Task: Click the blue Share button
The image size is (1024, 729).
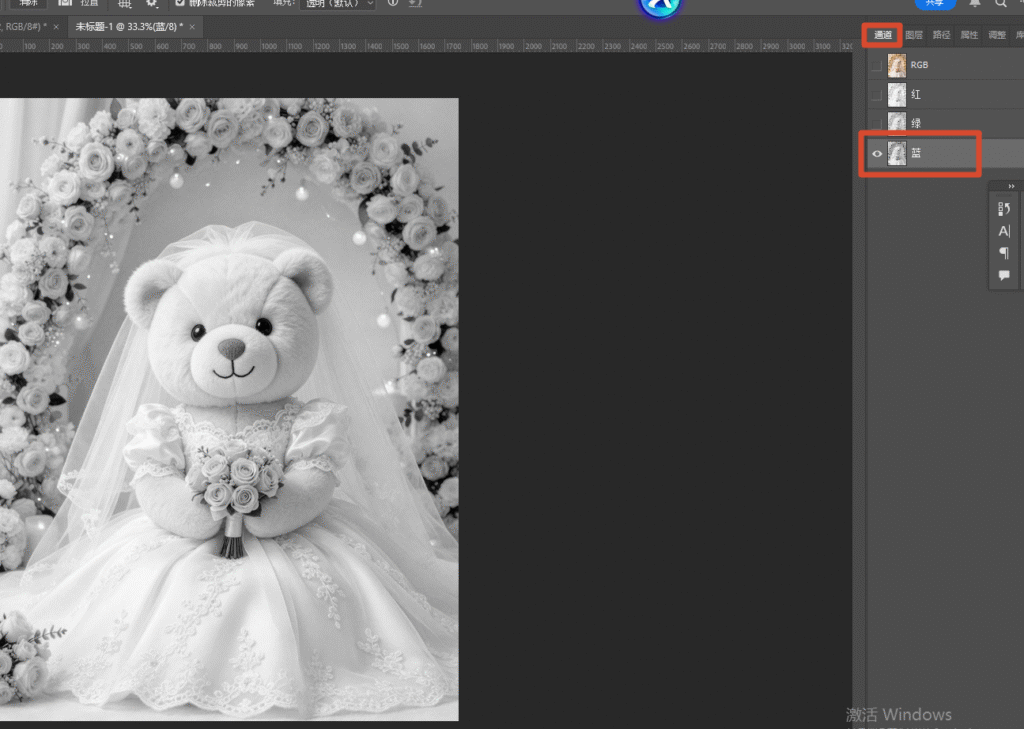Action: coord(935,3)
